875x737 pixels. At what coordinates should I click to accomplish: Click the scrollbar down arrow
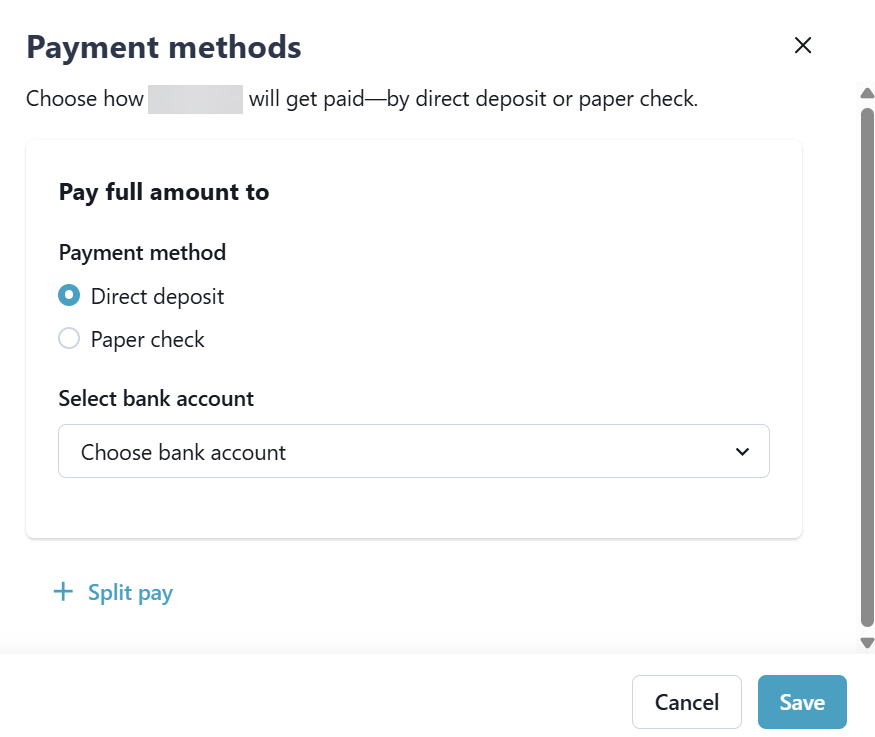pos(867,643)
